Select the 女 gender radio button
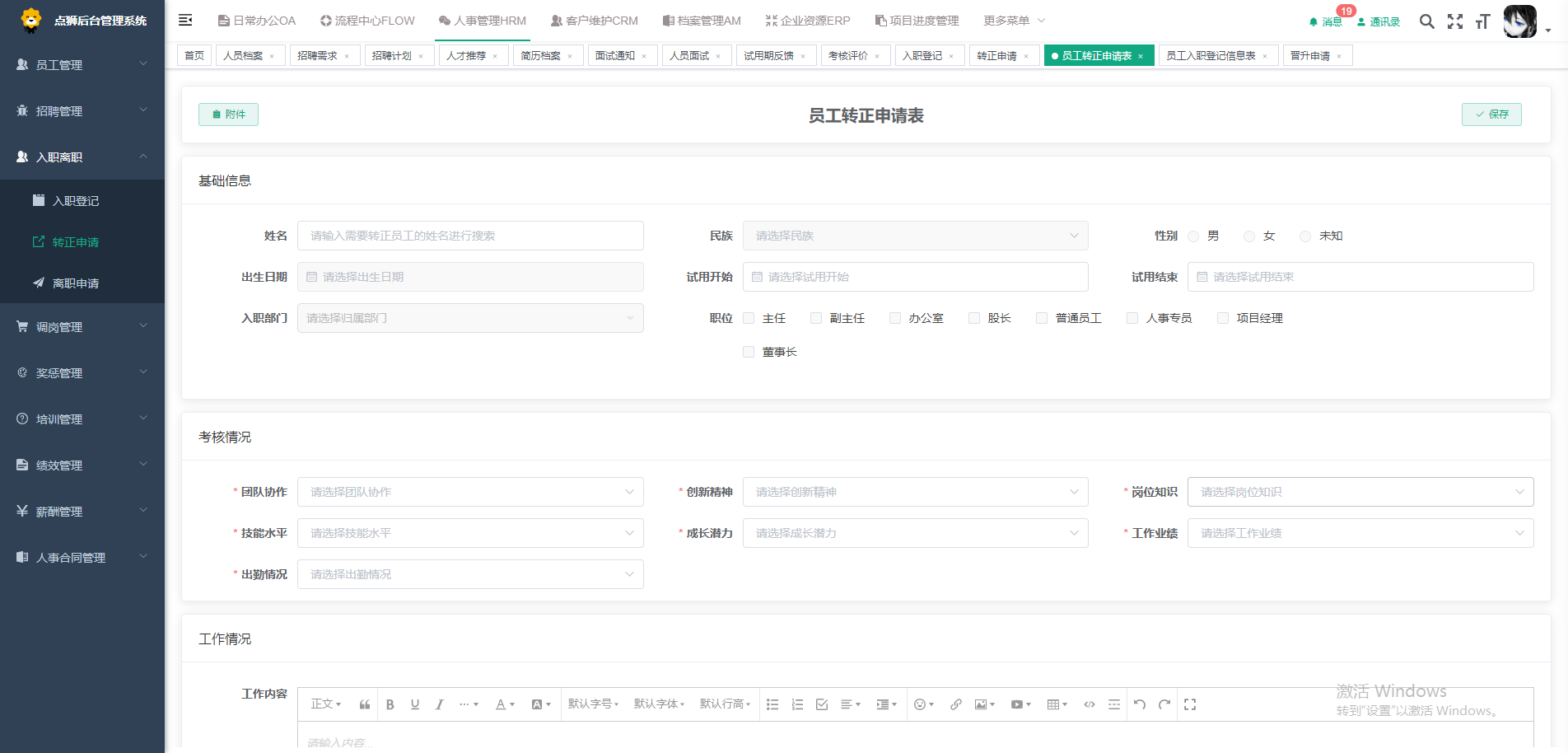This screenshot has height=753, width=1568. [x=1249, y=236]
